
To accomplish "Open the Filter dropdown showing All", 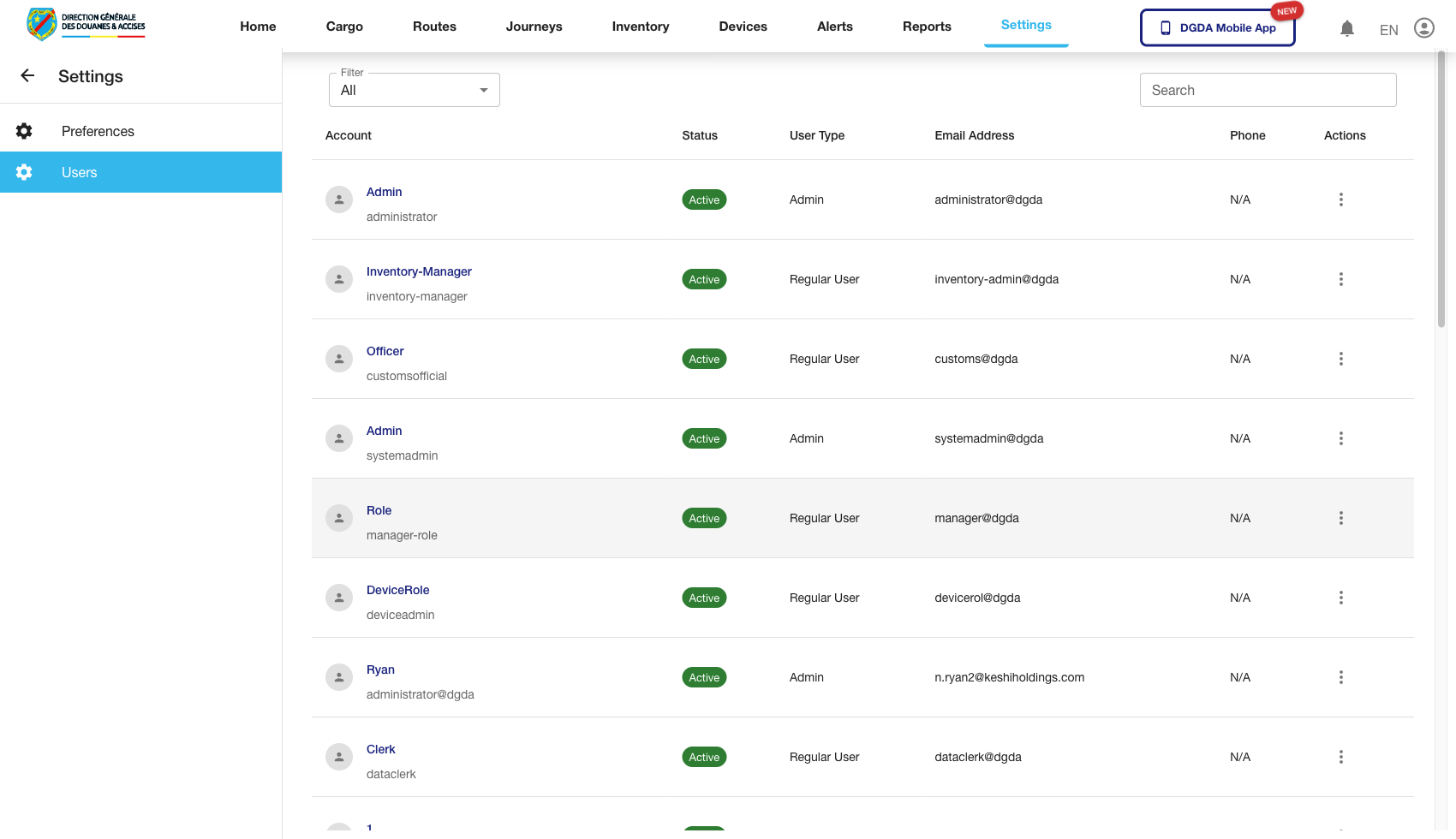I will [414, 89].
